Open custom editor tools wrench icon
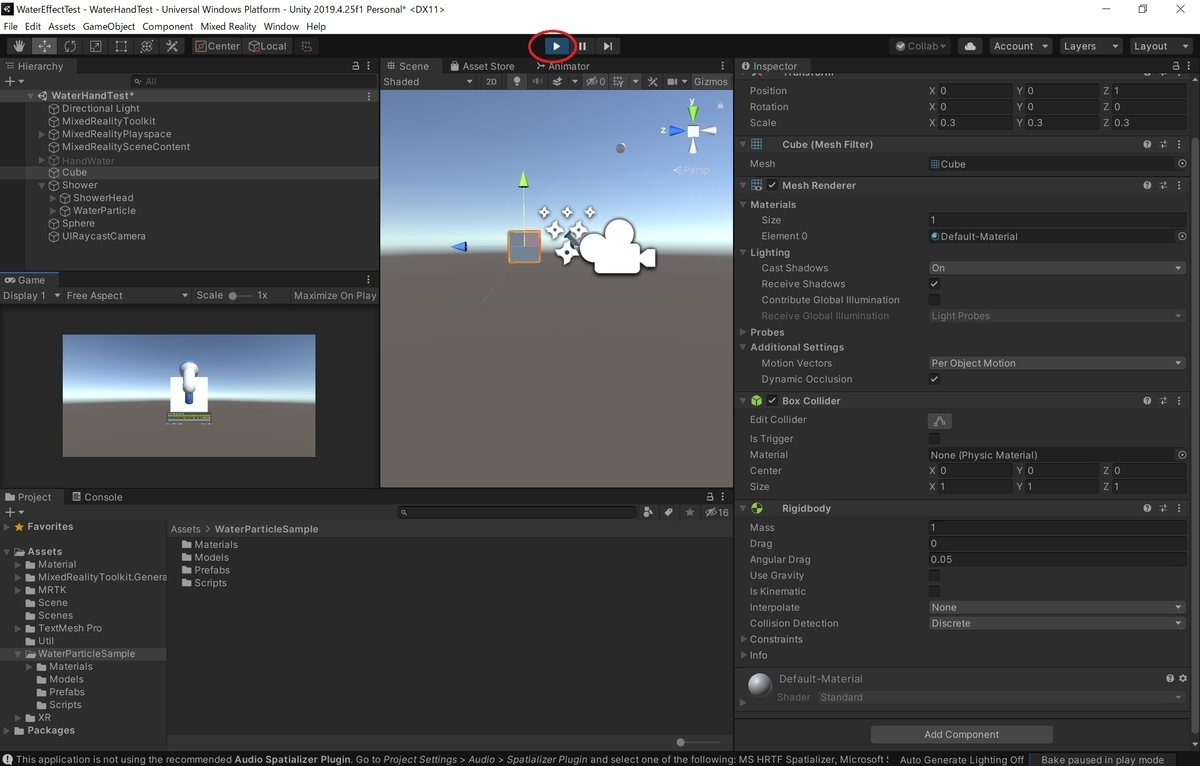 [x=172, y=46]
